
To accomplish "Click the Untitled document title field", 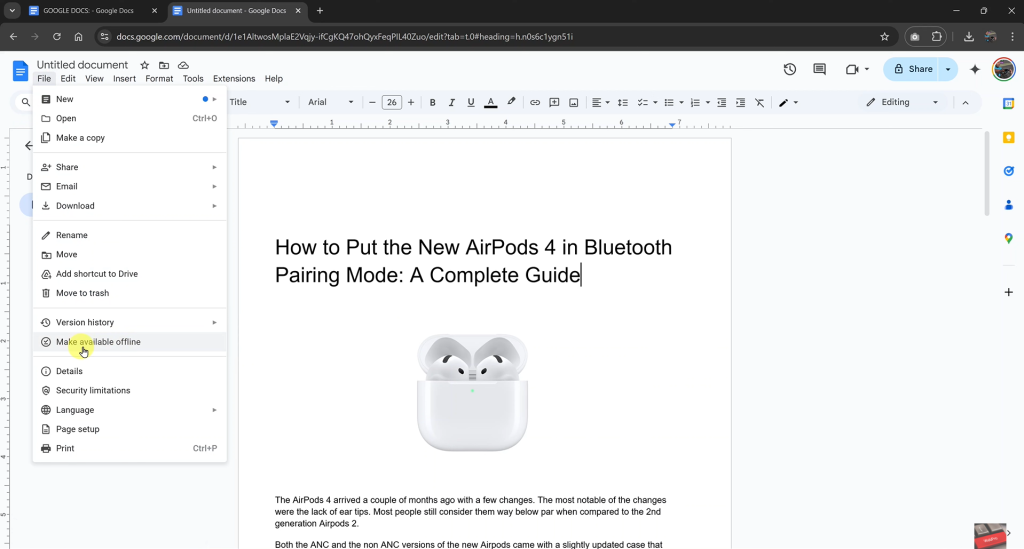I will point(82,65).
